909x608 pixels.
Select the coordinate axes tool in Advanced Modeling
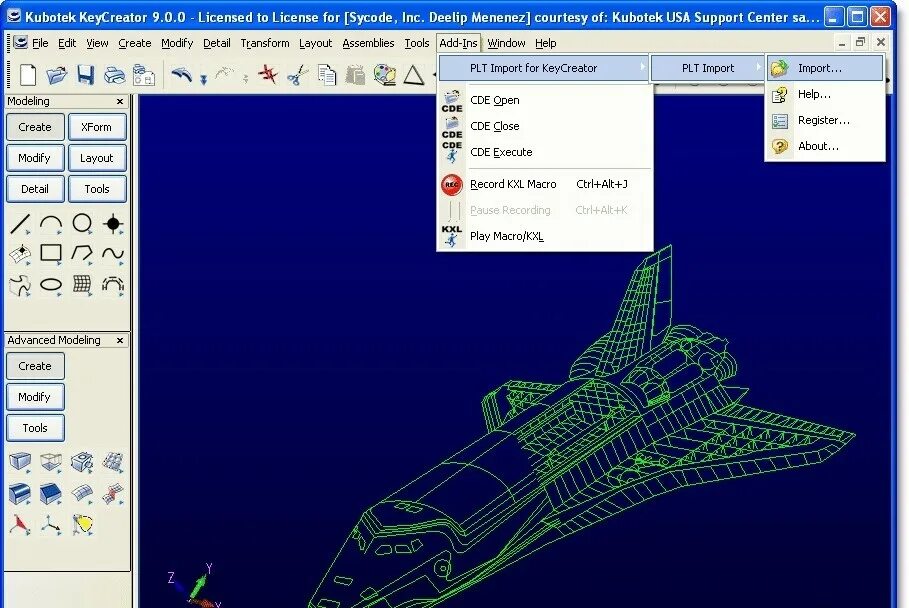point(51,525)
